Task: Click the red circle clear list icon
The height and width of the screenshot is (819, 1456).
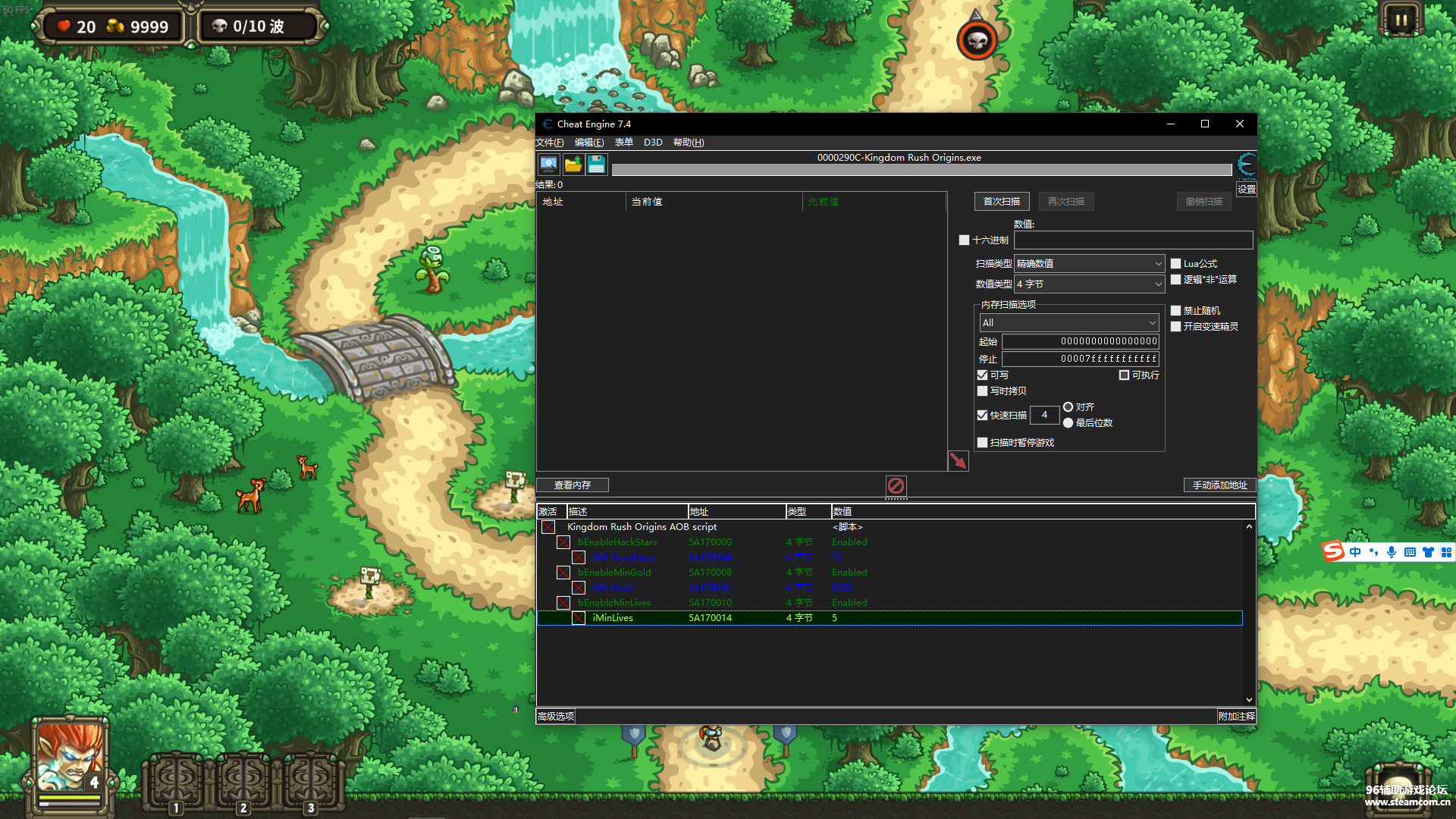Action: [896, 485]
